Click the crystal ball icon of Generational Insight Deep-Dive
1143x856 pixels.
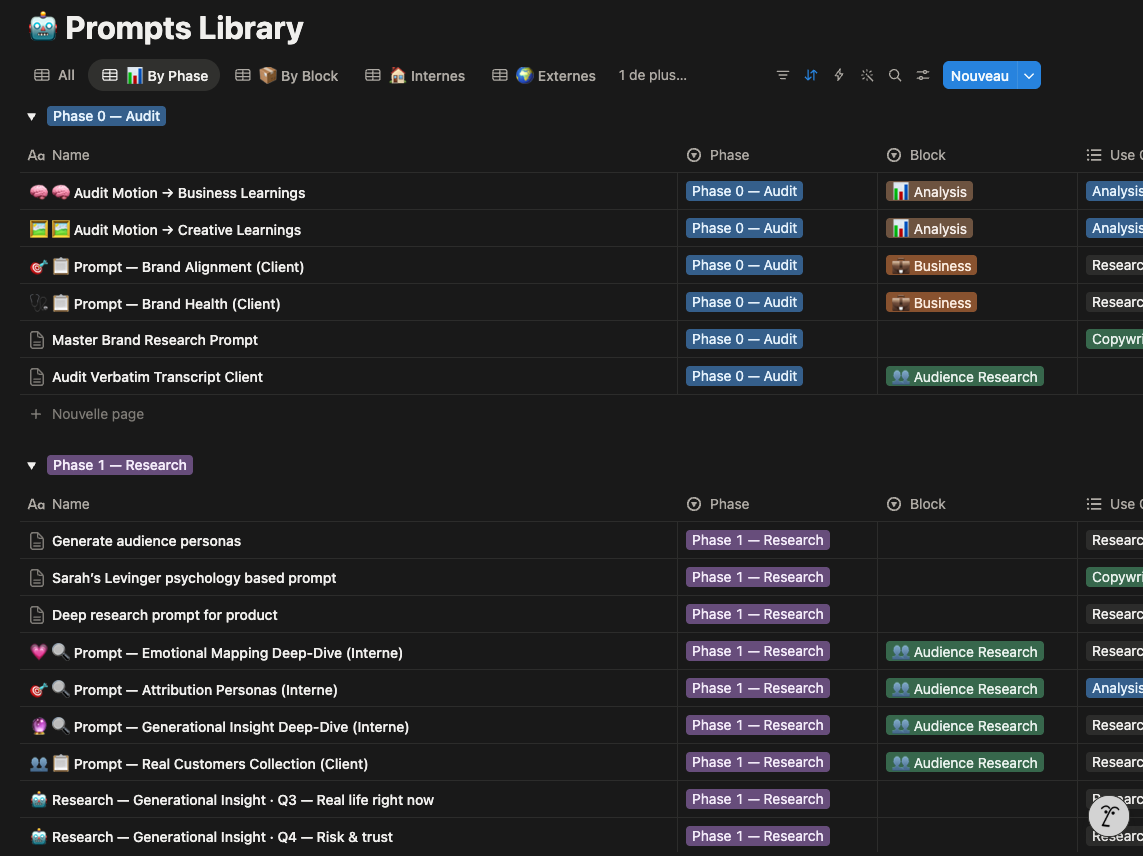click(39, 726)
